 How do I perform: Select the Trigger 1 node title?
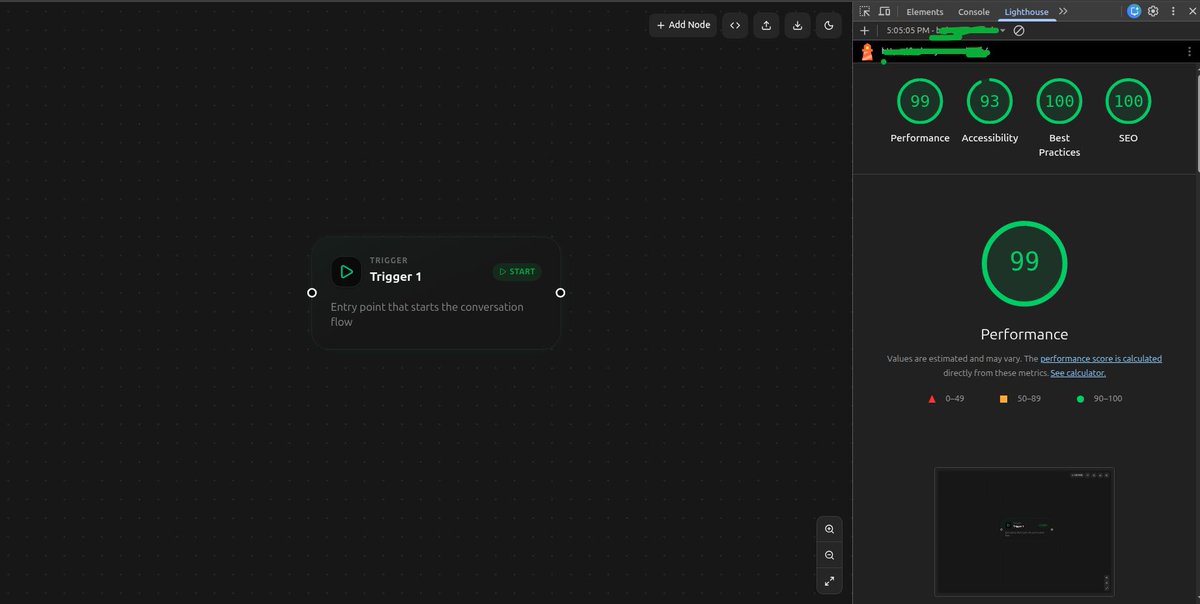[396, 277]
